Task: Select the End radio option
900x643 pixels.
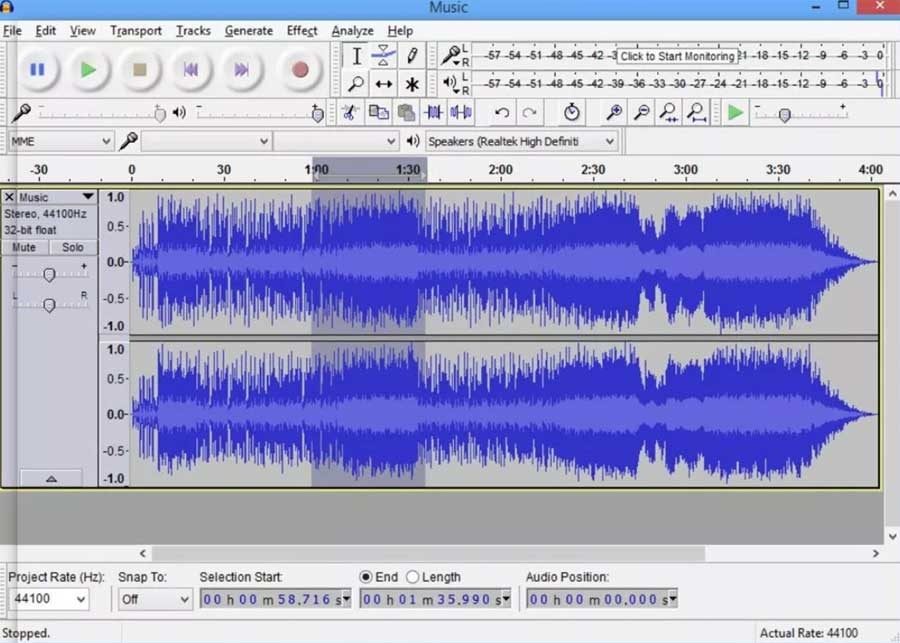Action: pyautogui.click(x=366, y=577)
